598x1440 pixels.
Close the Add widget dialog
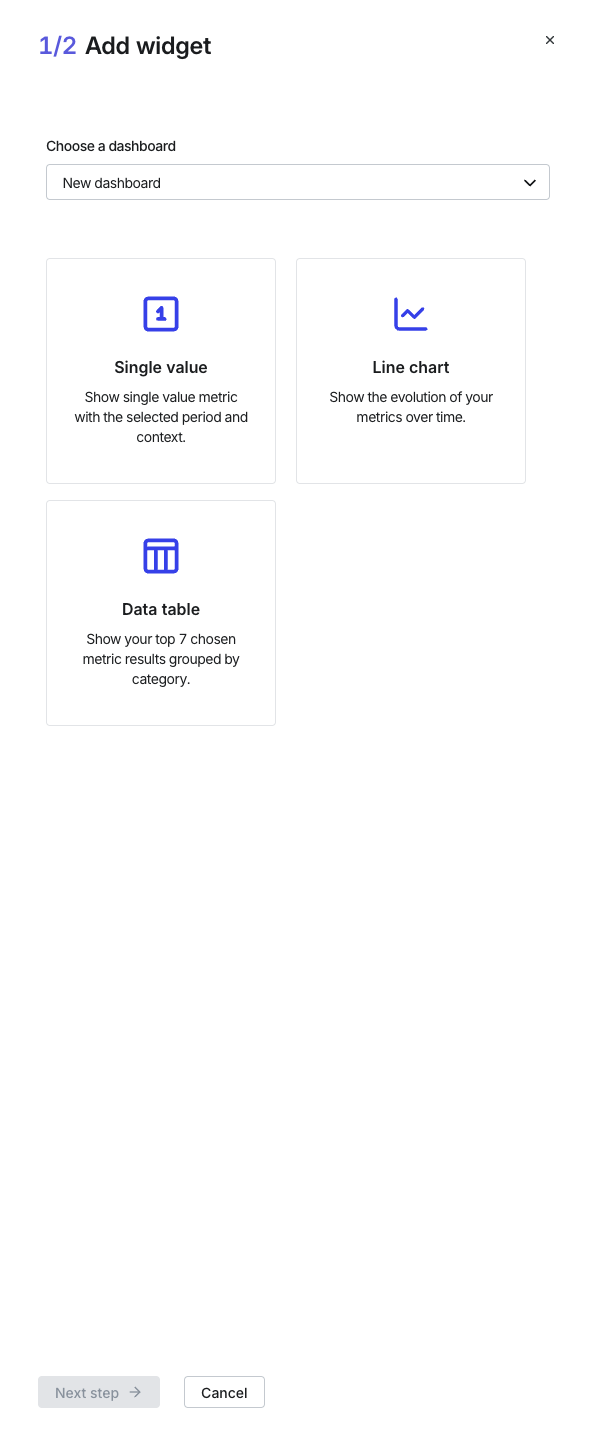(550, 40)
